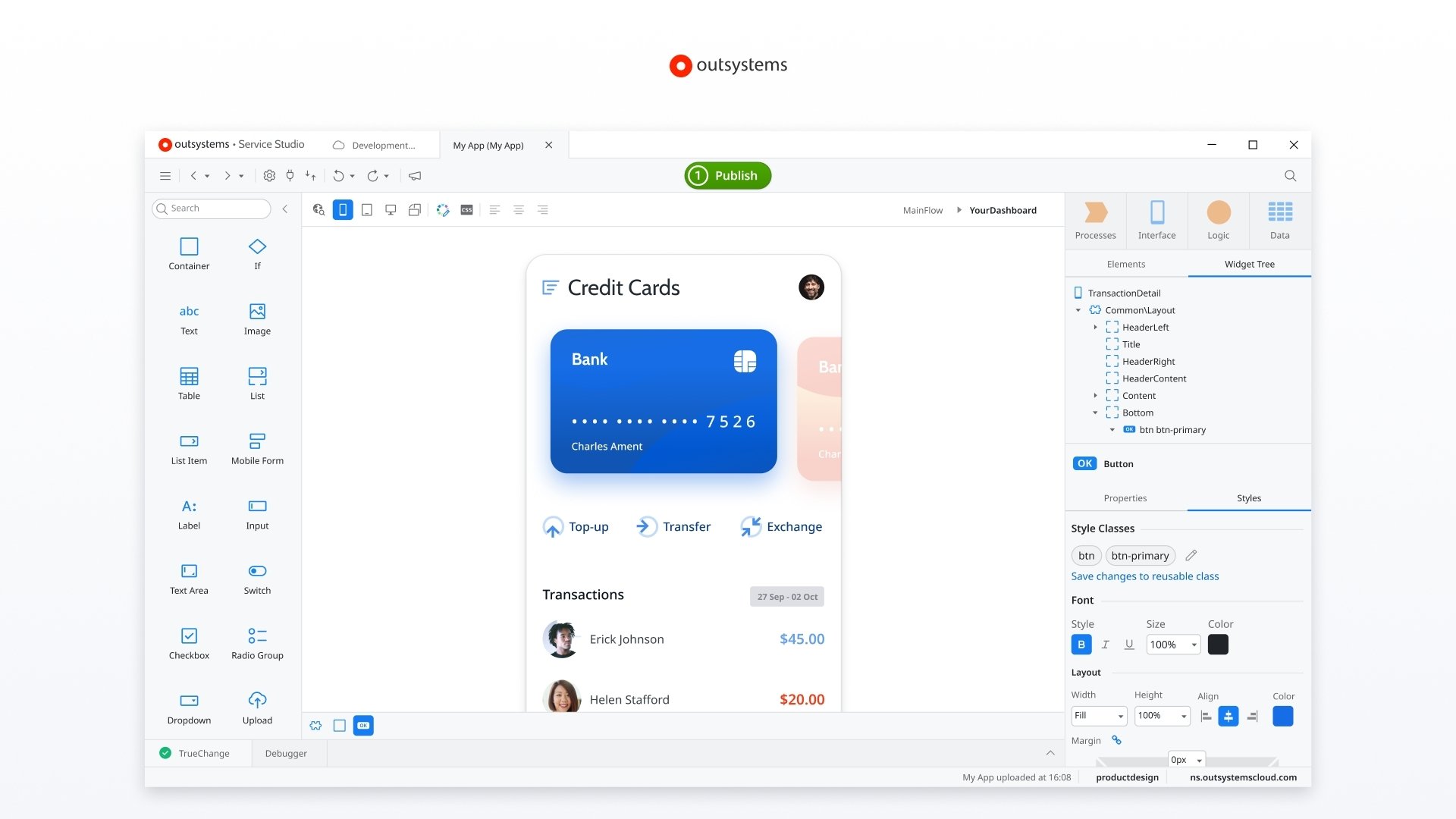Switch to the Elements tab
1456x819 pixels.
tap(1125, 264)
